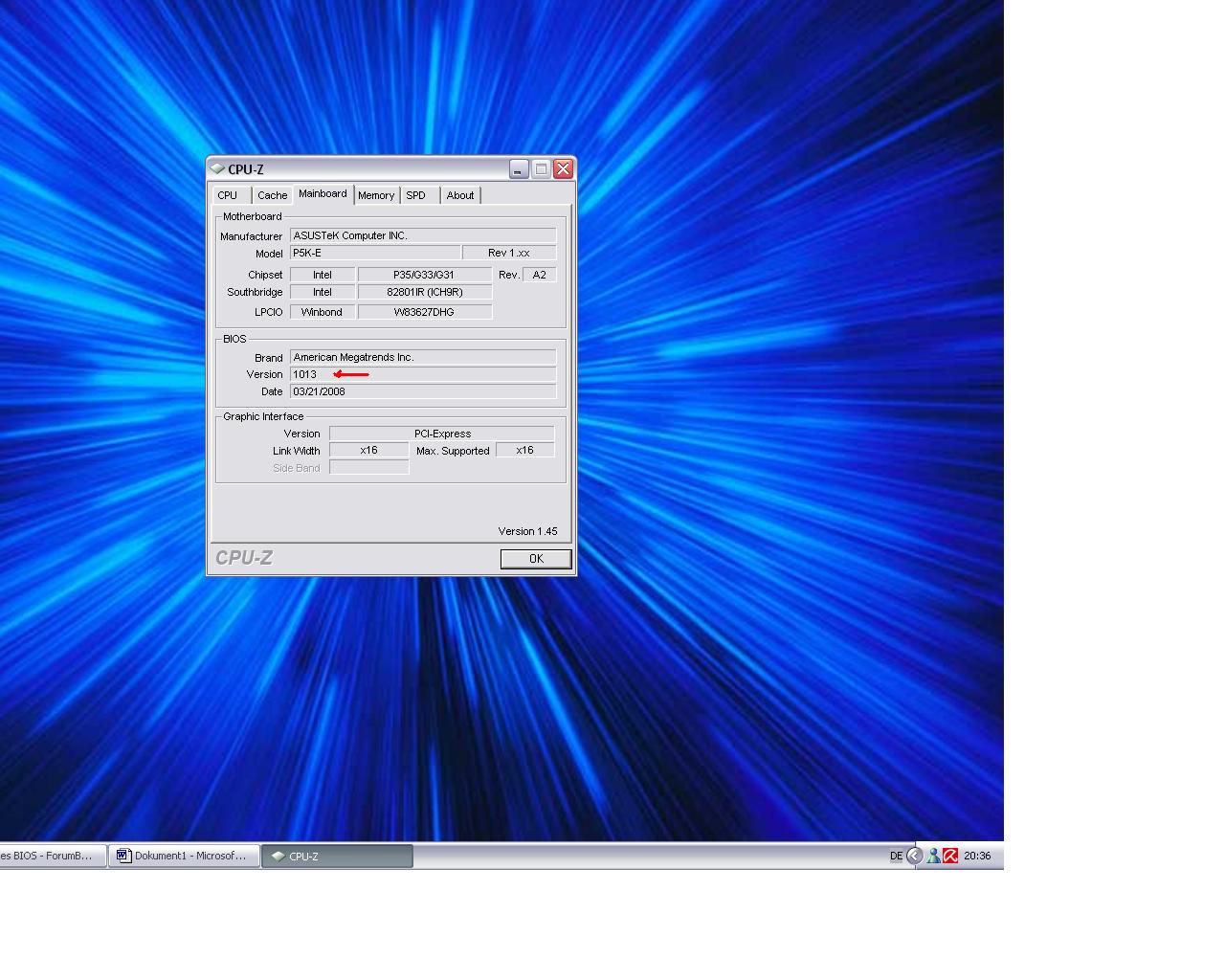1225x980 pixels.
Task: Click the Max. Supported x16 field
Action: click(x=525, y=450)
